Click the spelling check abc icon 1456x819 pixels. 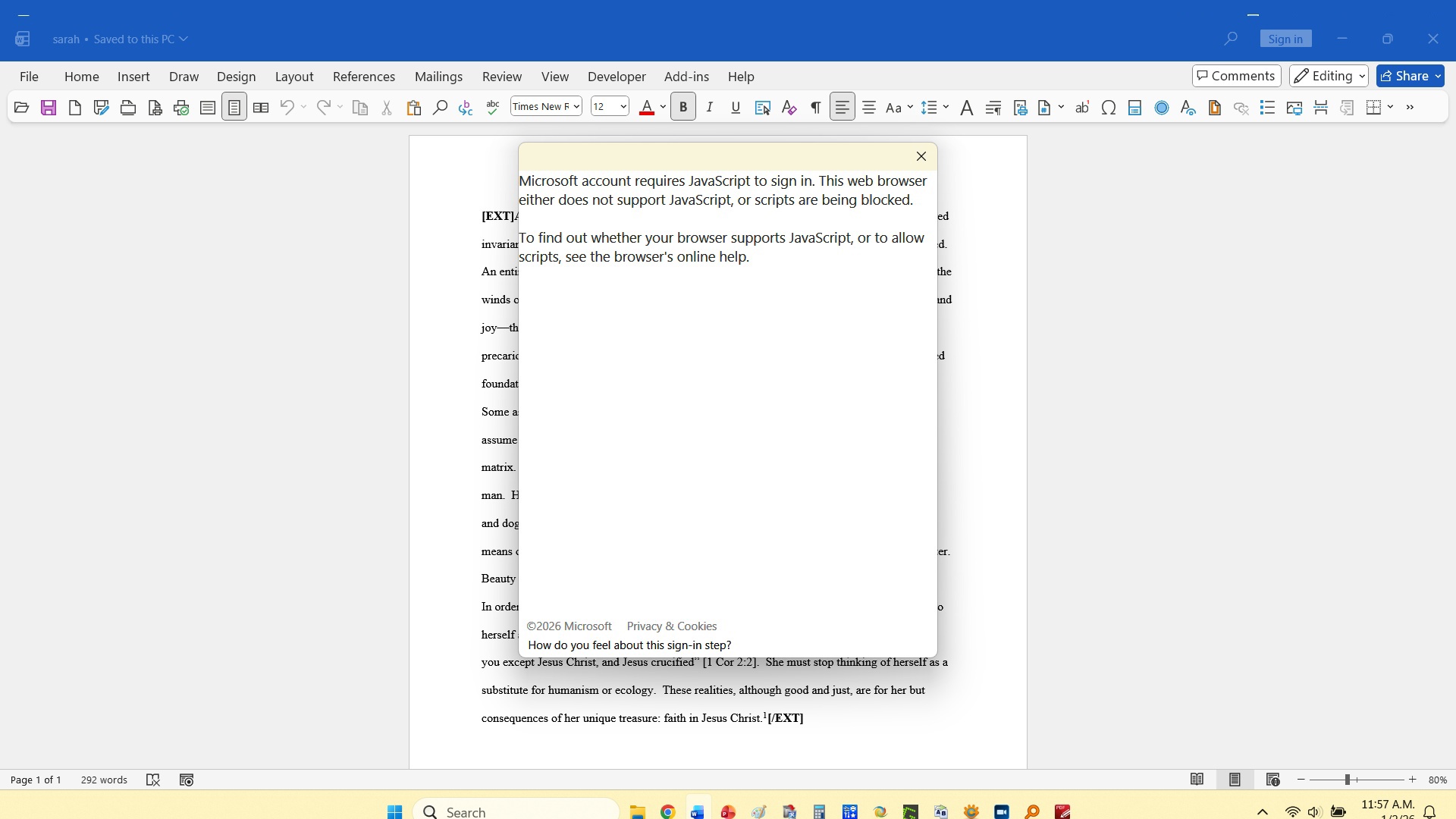(493, 108)
